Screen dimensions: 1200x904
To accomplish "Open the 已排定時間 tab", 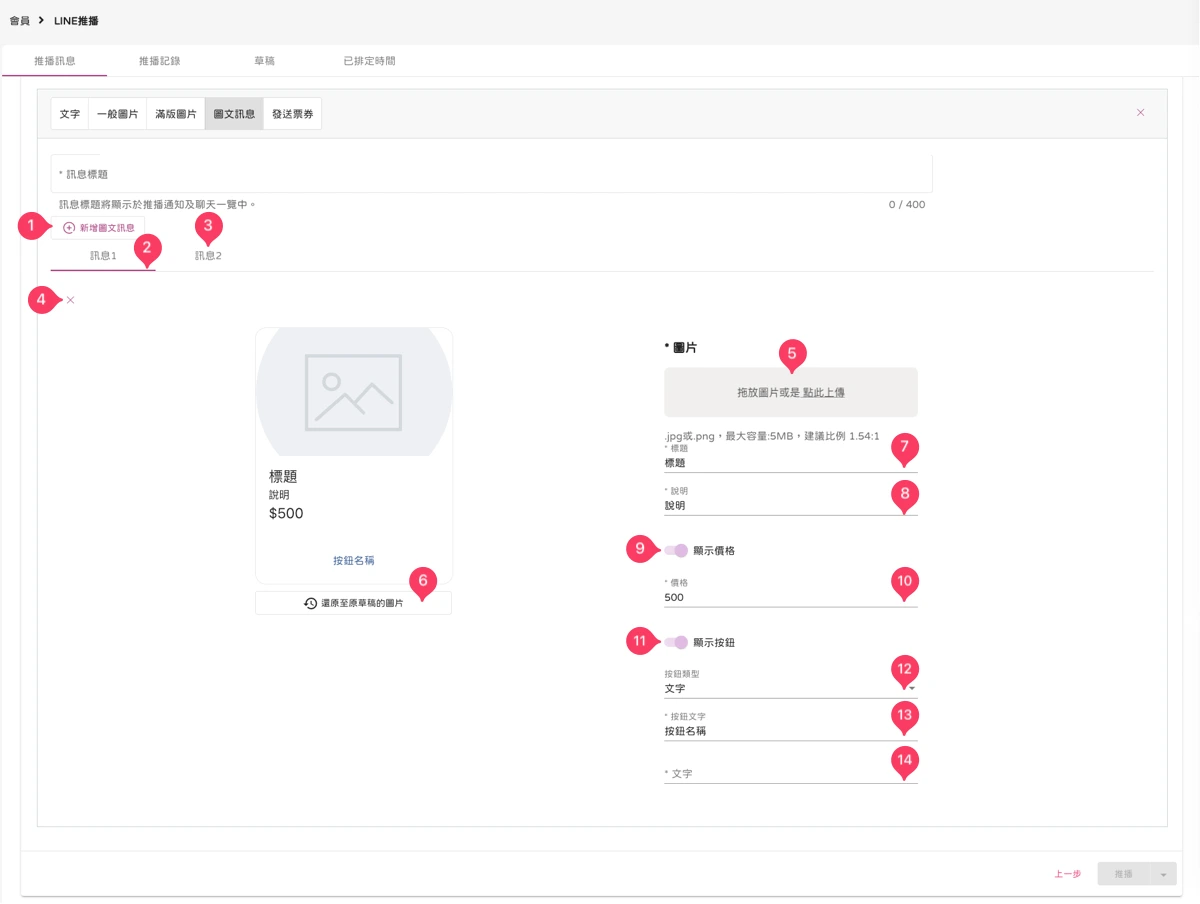I will pyautogui.click(x=369, y=61).
